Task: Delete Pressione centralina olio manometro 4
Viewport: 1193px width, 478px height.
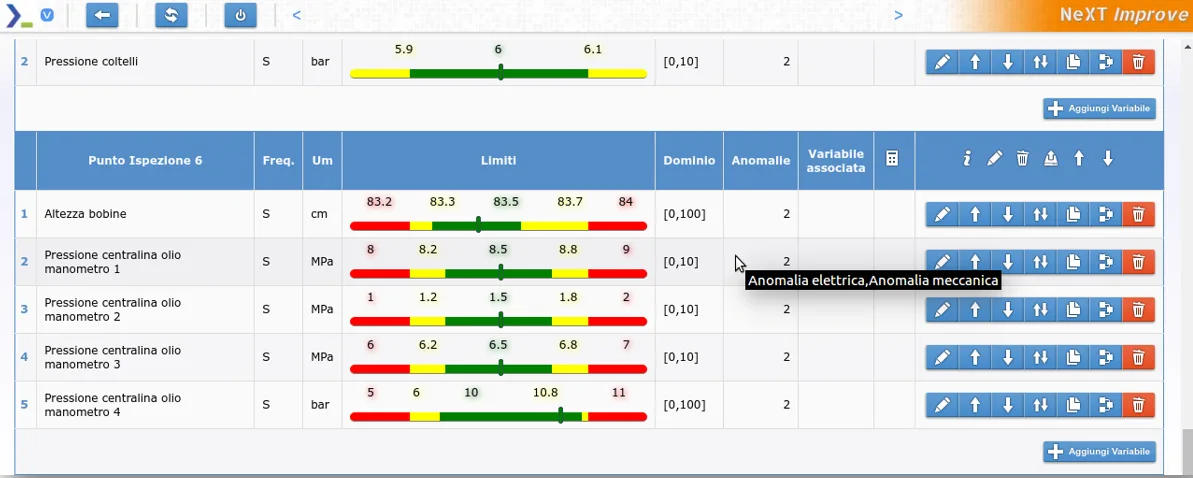Action: [x=1138, y=405]
